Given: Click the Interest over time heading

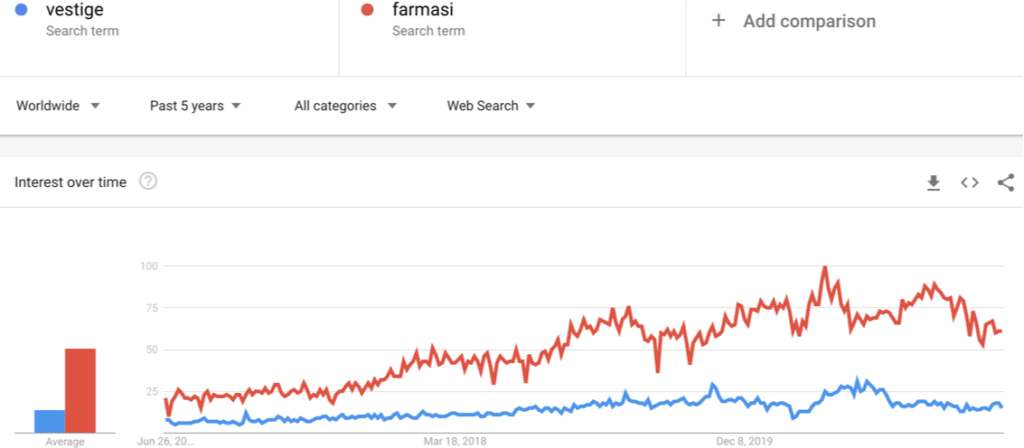Looking at the screenshot, I should pos(71,182).
